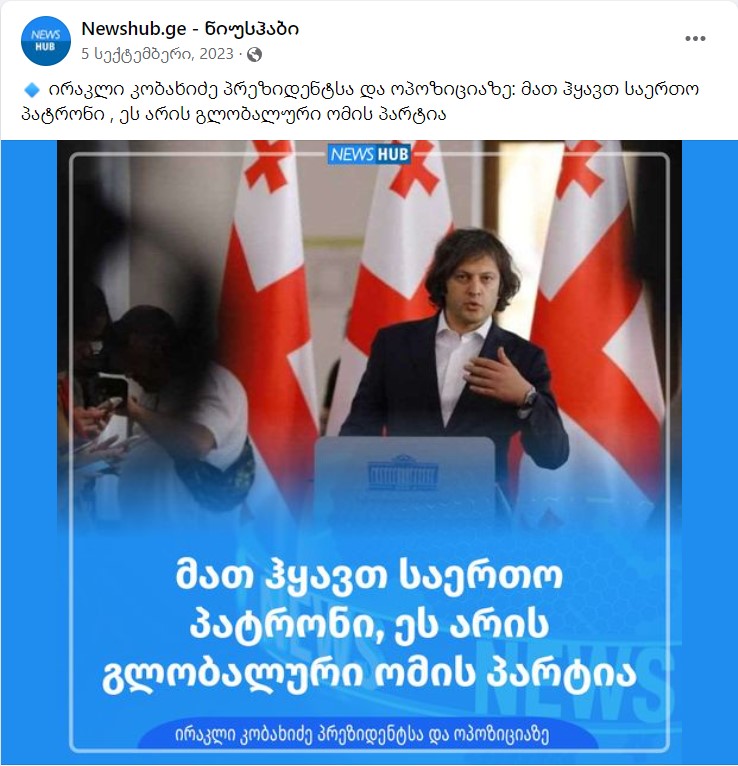Click the NEWS HUB logo atop the photo
Image resolution: width=738 pixels, height=766 pixels.
click(x=369, y=154)
